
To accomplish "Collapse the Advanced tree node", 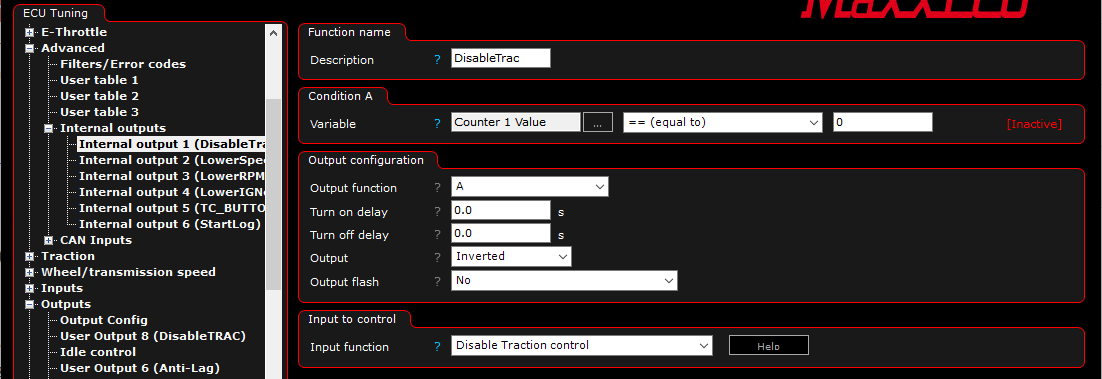I will pos(30,49).
